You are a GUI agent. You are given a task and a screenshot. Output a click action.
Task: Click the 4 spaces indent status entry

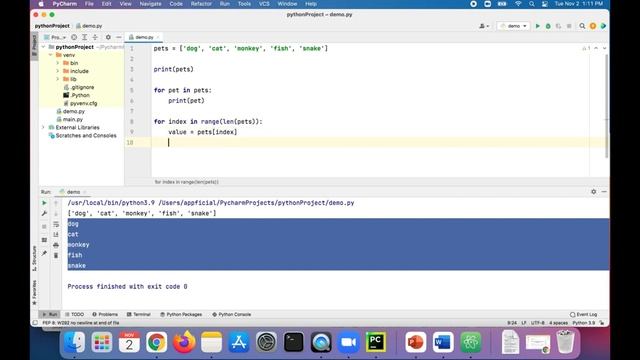(x=558, y=323)
